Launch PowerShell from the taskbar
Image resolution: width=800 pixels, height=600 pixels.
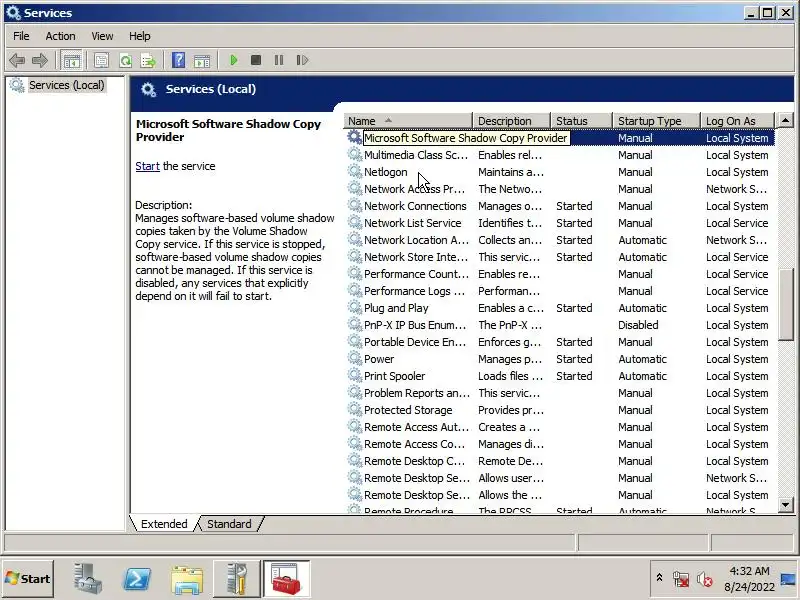[x=137, y=579]
